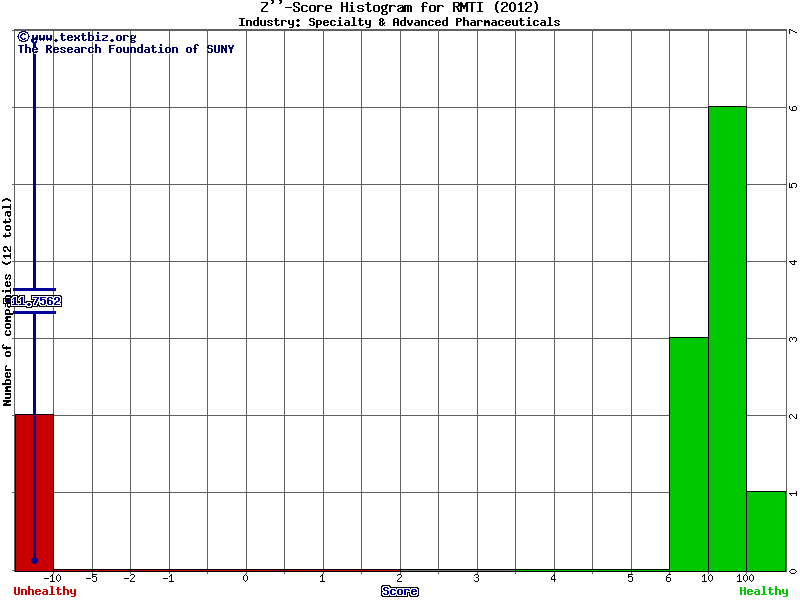Click the tallest green bar between 10 and 100
The width and height of the screenshot is (800, 600).
click(728, 339)
